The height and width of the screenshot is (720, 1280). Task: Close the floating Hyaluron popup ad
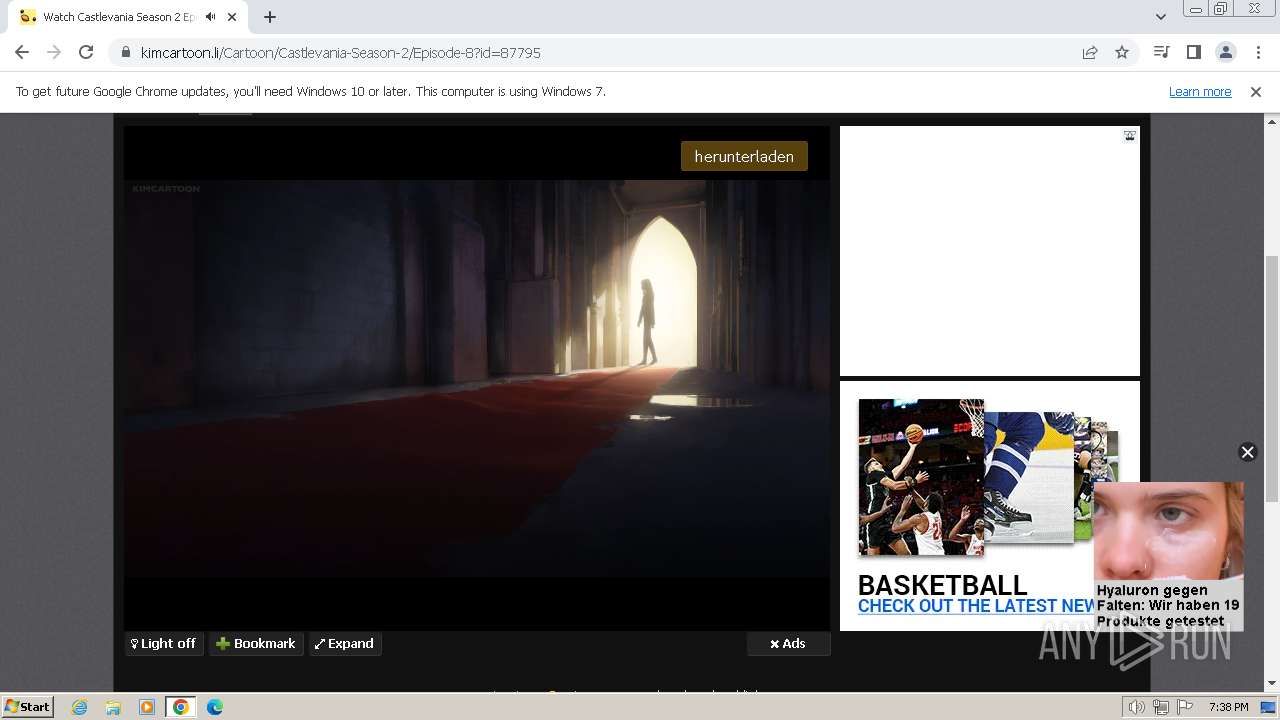coord(1247,452)
